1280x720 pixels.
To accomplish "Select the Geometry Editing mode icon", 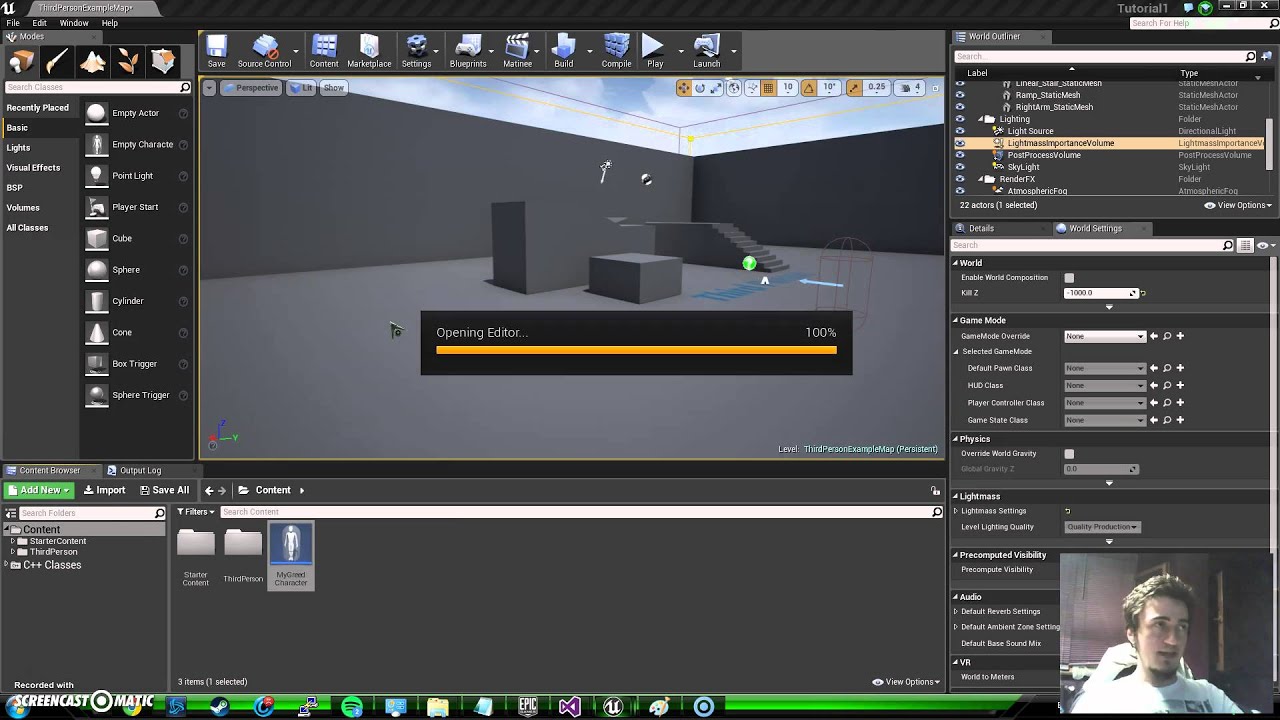I will (163, 62).
